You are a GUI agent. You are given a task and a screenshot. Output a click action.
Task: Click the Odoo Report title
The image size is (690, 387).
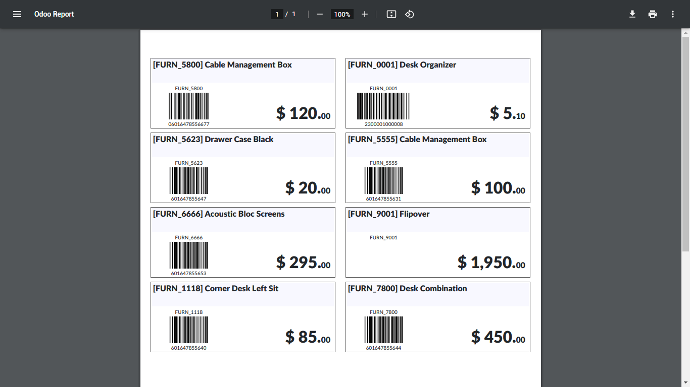coord(54,15)
